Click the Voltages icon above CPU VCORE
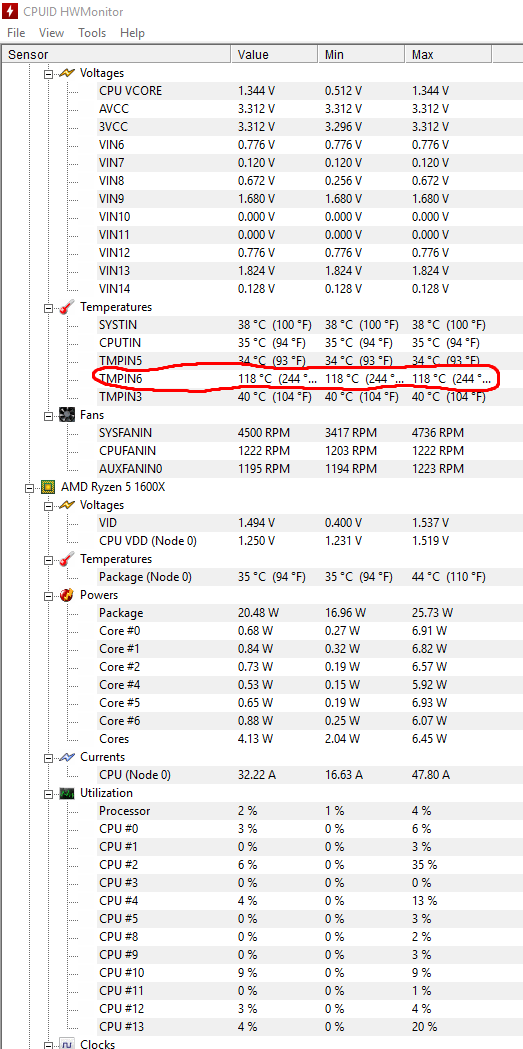Viewport: 523px width, 1049px height. (67, 73)
